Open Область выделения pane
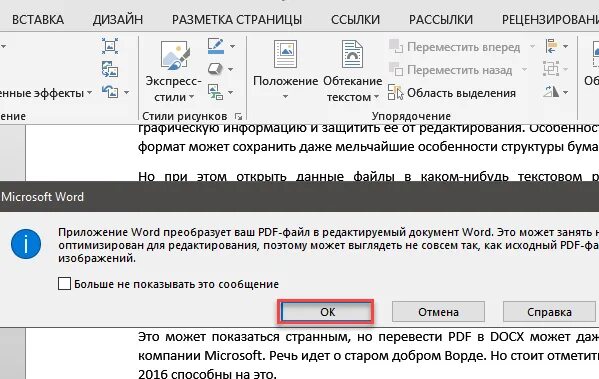 [452, 93]
